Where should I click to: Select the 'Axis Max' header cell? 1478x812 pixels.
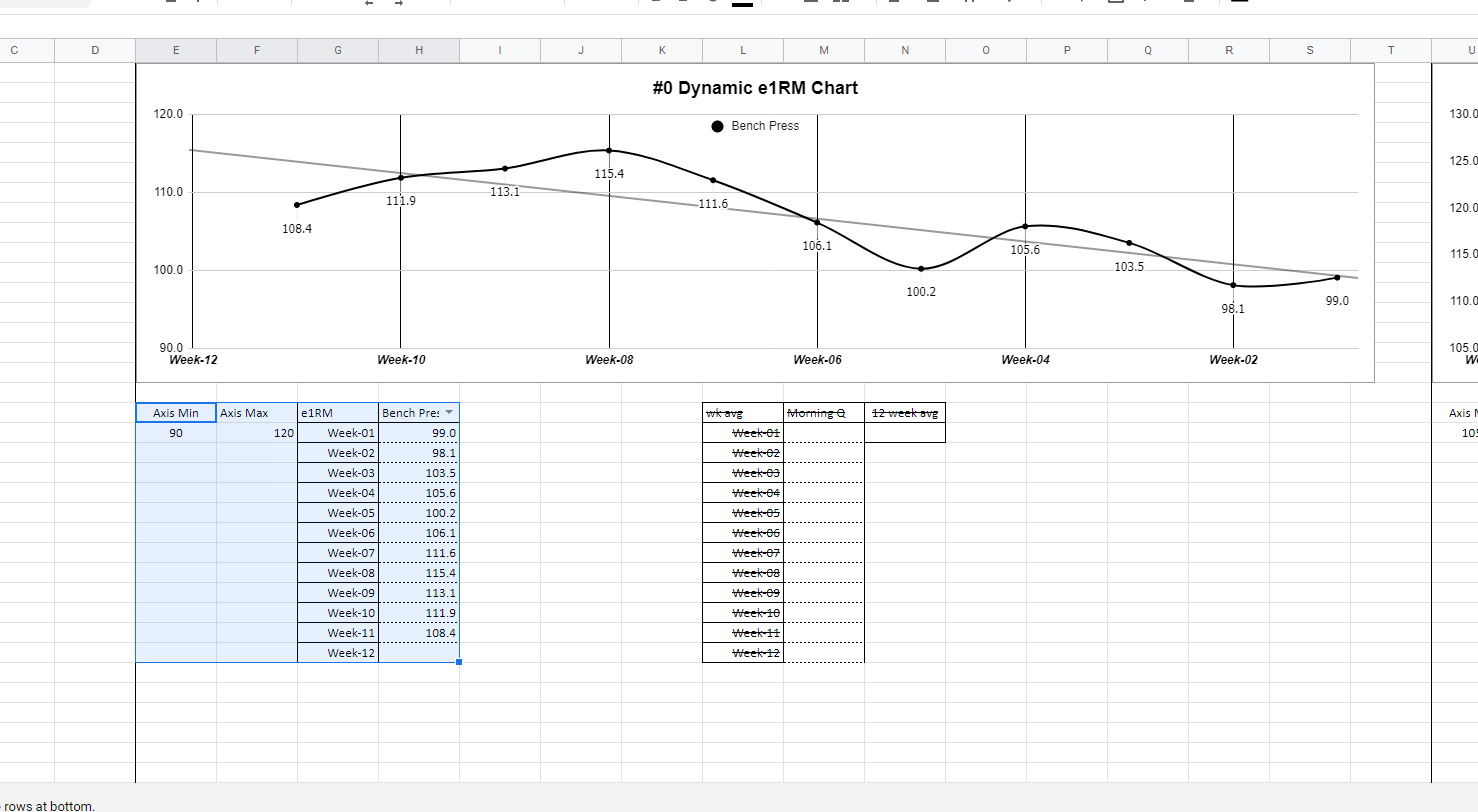[257, 412]
